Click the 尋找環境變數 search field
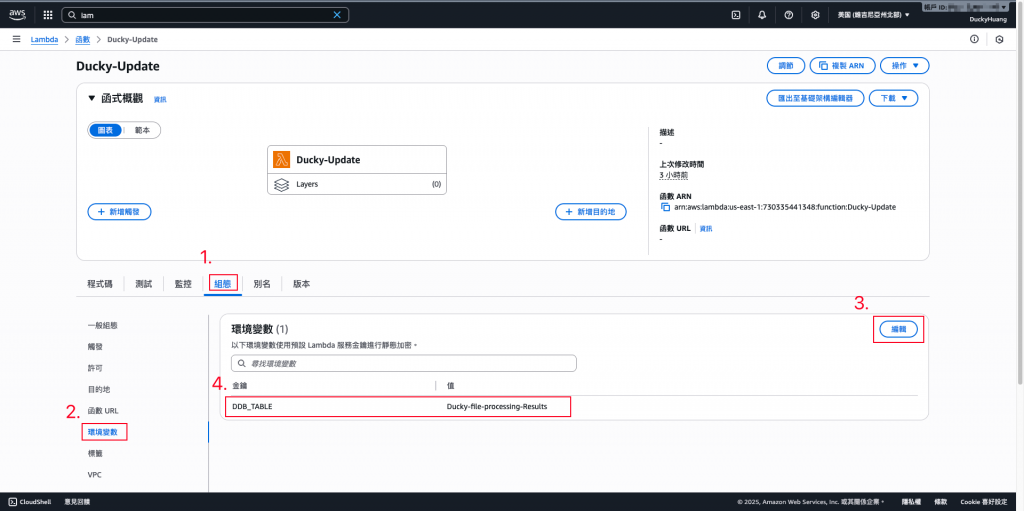Image resolution: width=1024 pixels, height=511 pixels. (404, 363)
